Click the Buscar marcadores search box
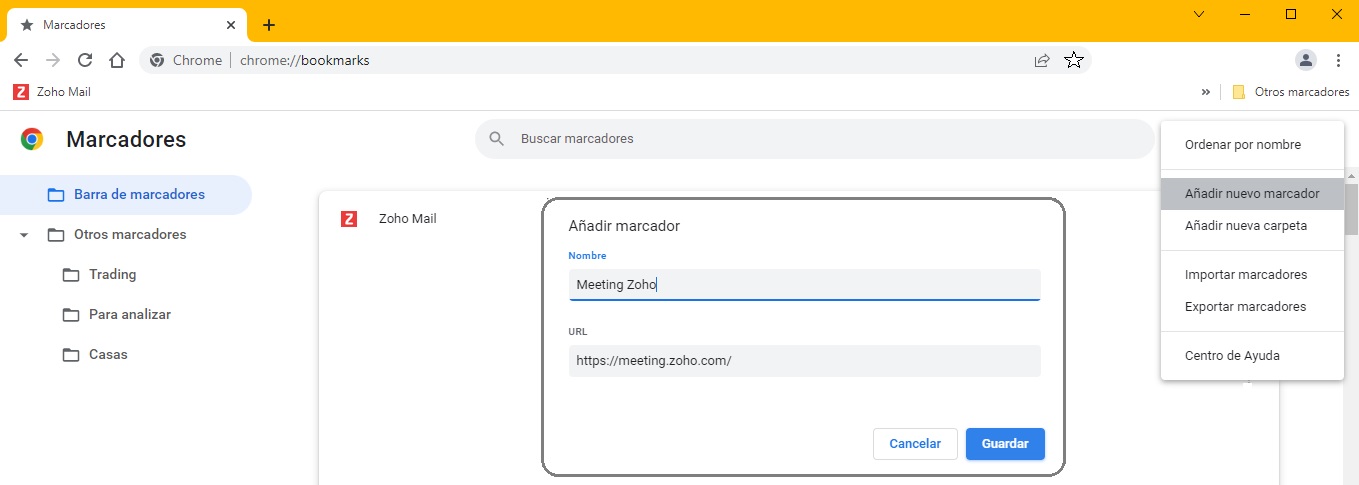Viewport: 1359px width, 485px height. pos(815,139)
